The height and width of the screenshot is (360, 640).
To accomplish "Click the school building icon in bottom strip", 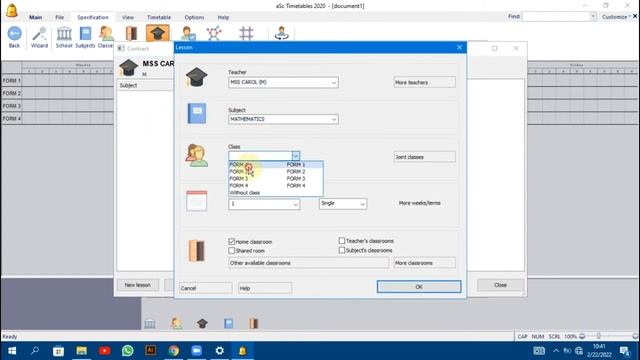I will (x=150, y=324).
